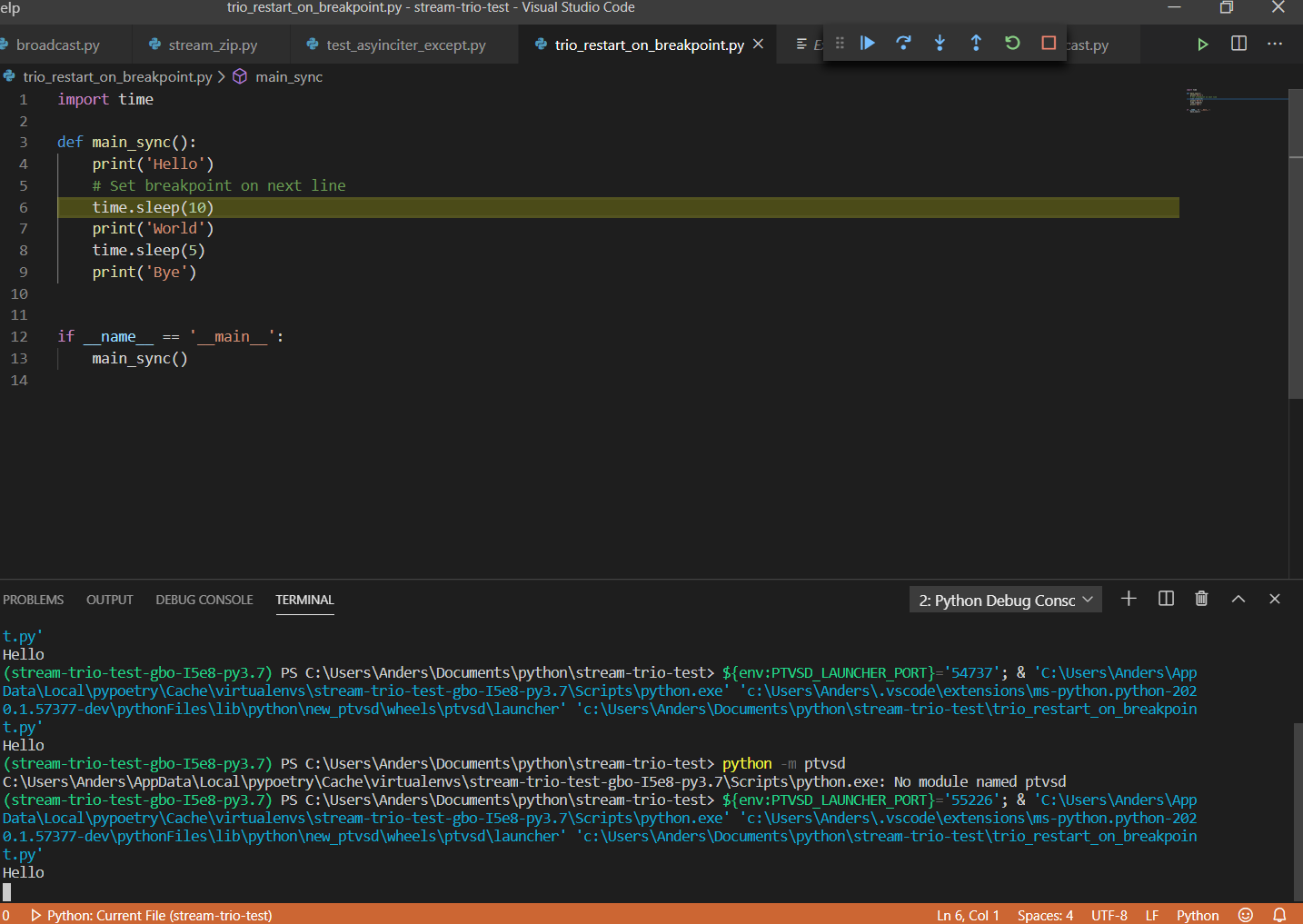Kill the terminal using the trash icon
The image size is (1303, 924).
click(x=1201, y=599)
